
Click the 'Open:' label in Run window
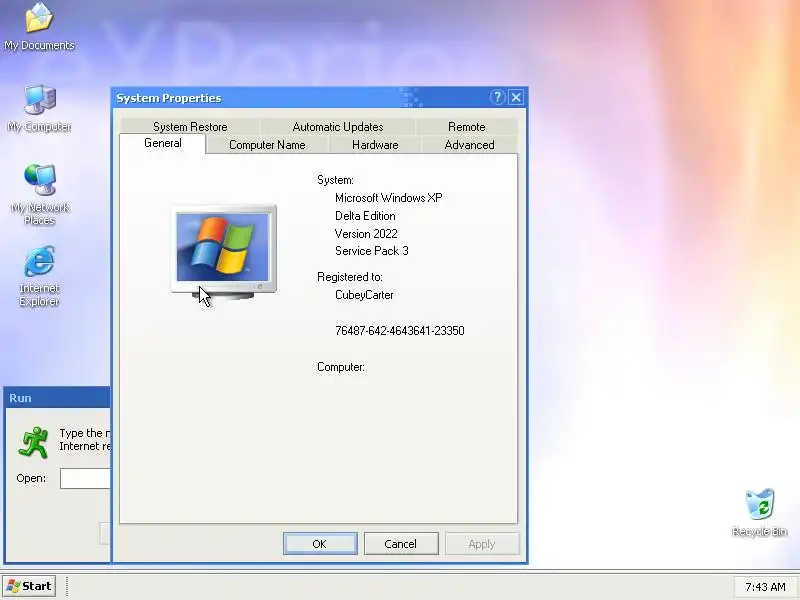click(31, 479)
